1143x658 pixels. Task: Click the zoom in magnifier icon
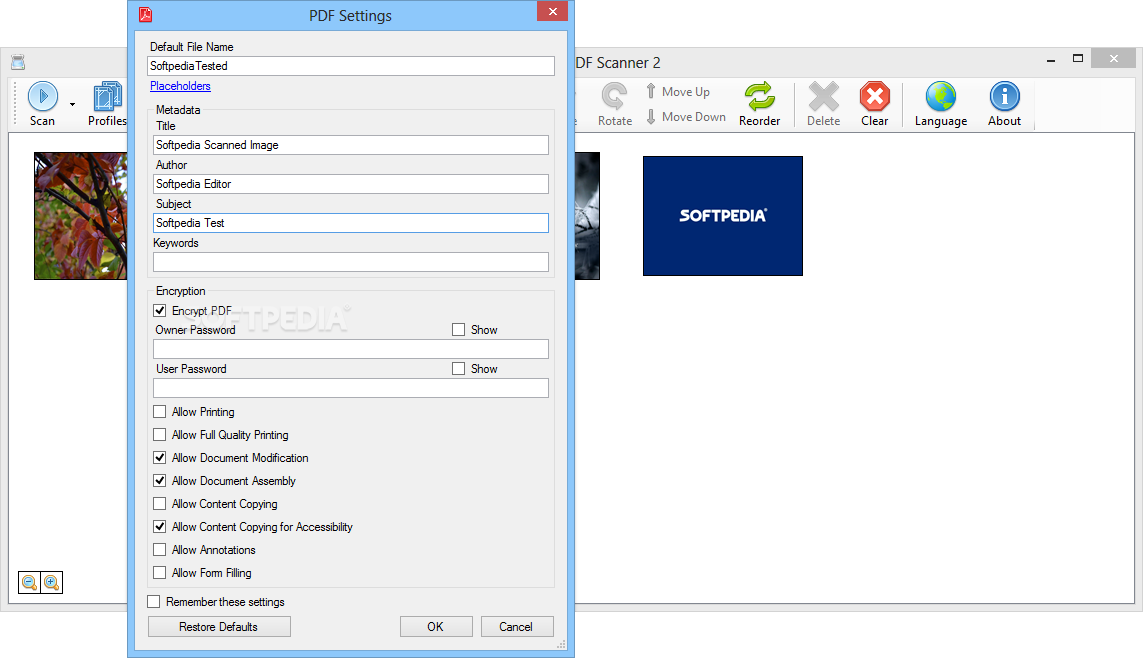point(51,582)
